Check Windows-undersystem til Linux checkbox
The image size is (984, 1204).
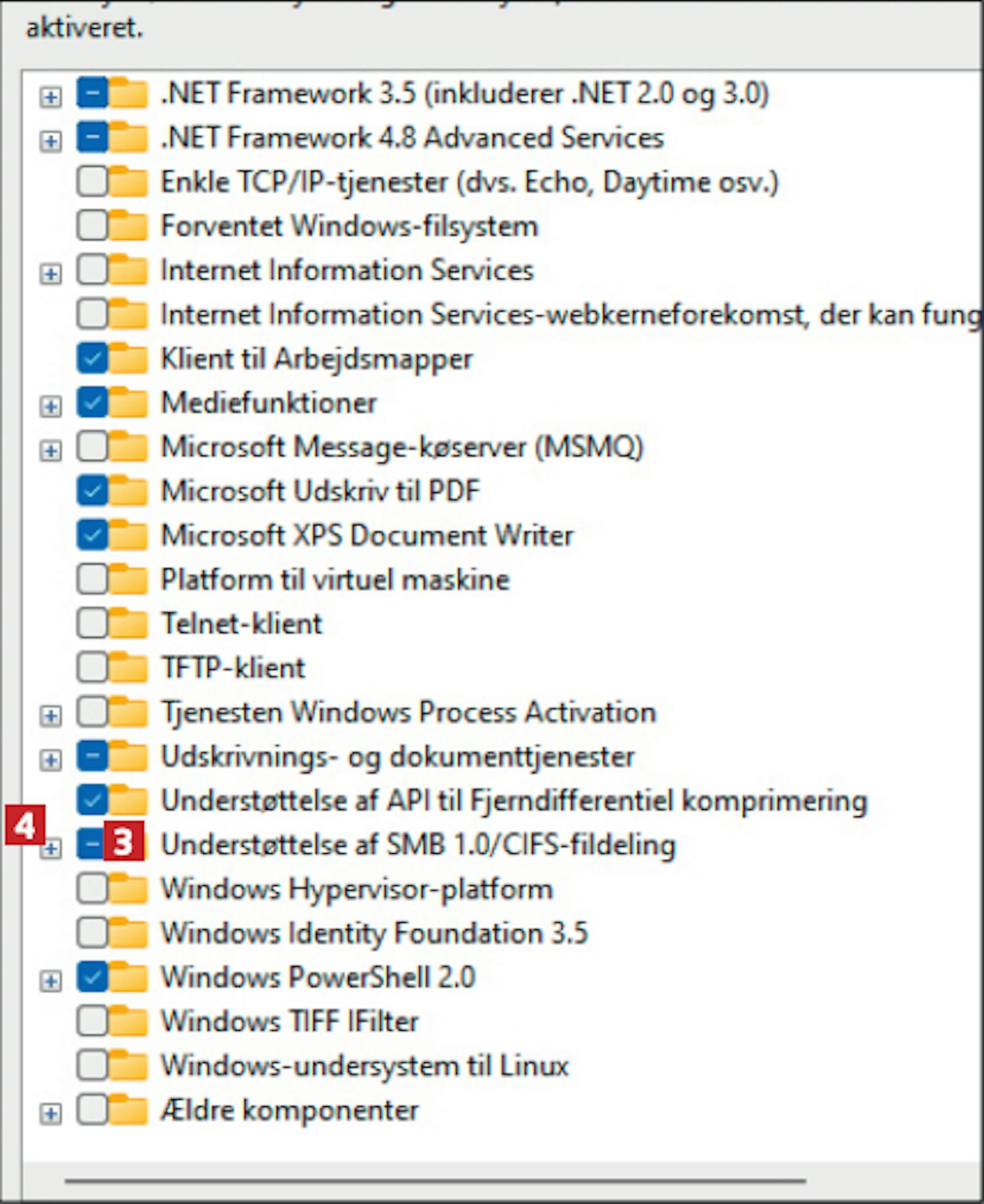[x=92, y=1065]
